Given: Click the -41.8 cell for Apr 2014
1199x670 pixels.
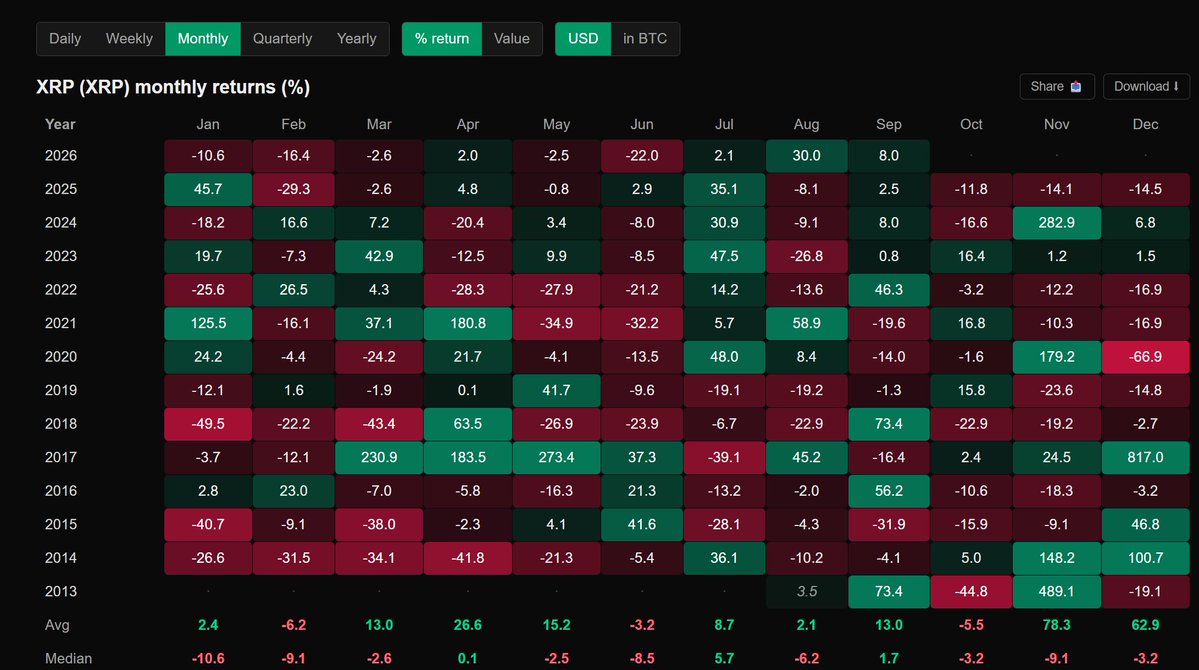Looking at the screenshot, I should pyautogui.click(x=468, y=558).
